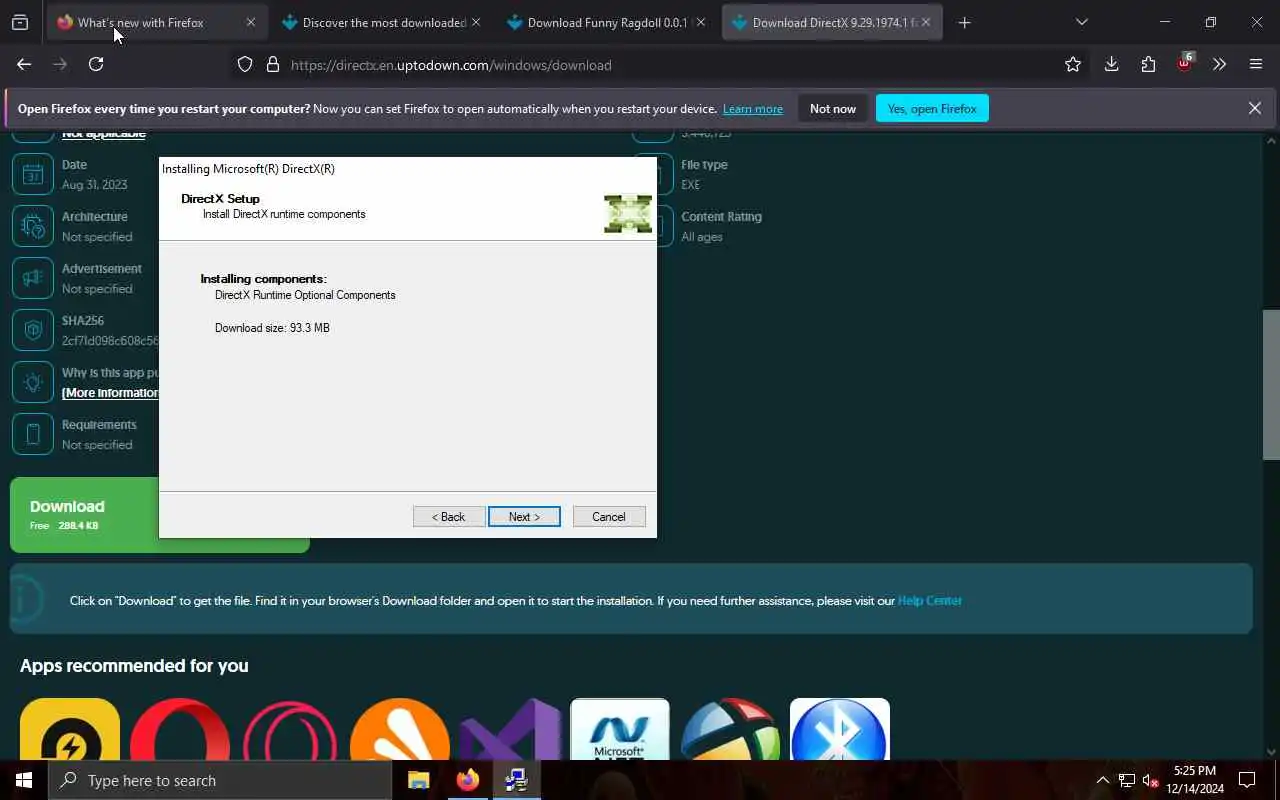Open the Windows Start menu
The height and width of the screenshot is (800, 1280).
(x=24, y=780)
